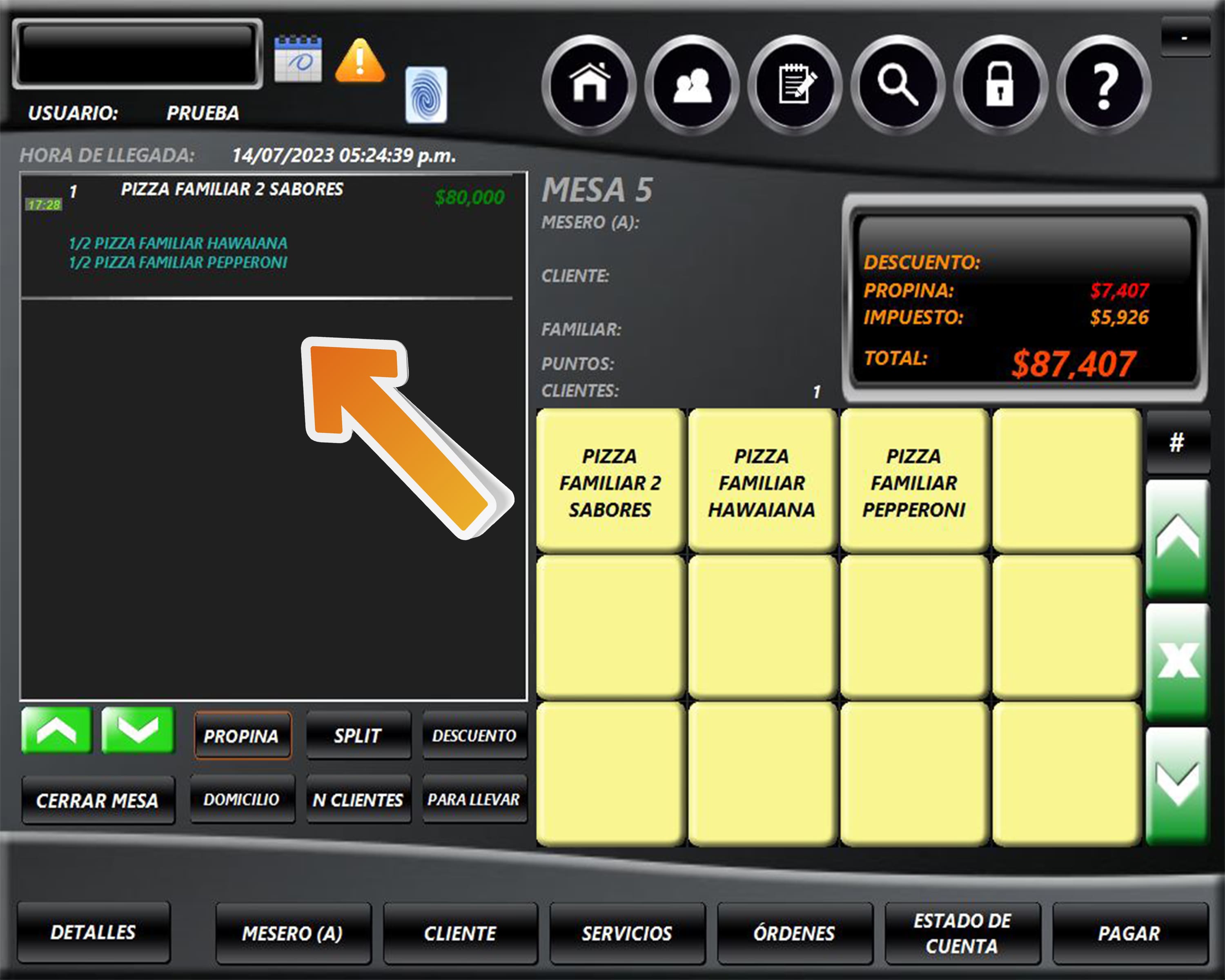Screen dimensions: 1225x980
Task: Toggle DOMICILIO delivery option
Action: pos(242,800)
